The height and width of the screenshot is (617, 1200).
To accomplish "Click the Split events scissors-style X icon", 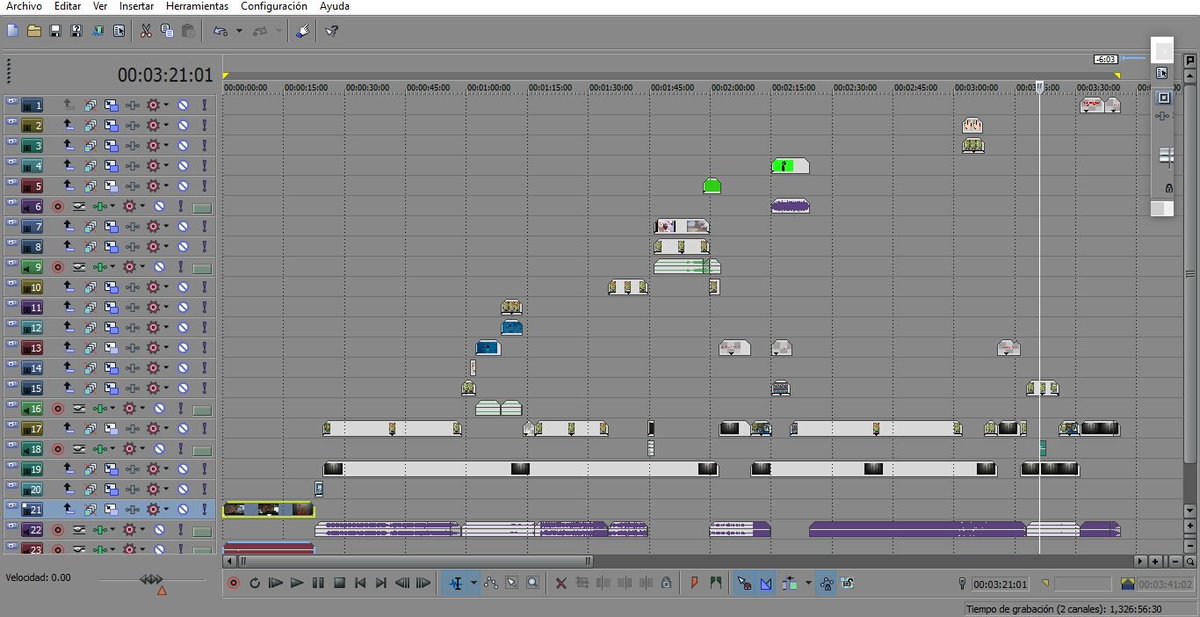I will pyautogui.click(x=561, y=583).
